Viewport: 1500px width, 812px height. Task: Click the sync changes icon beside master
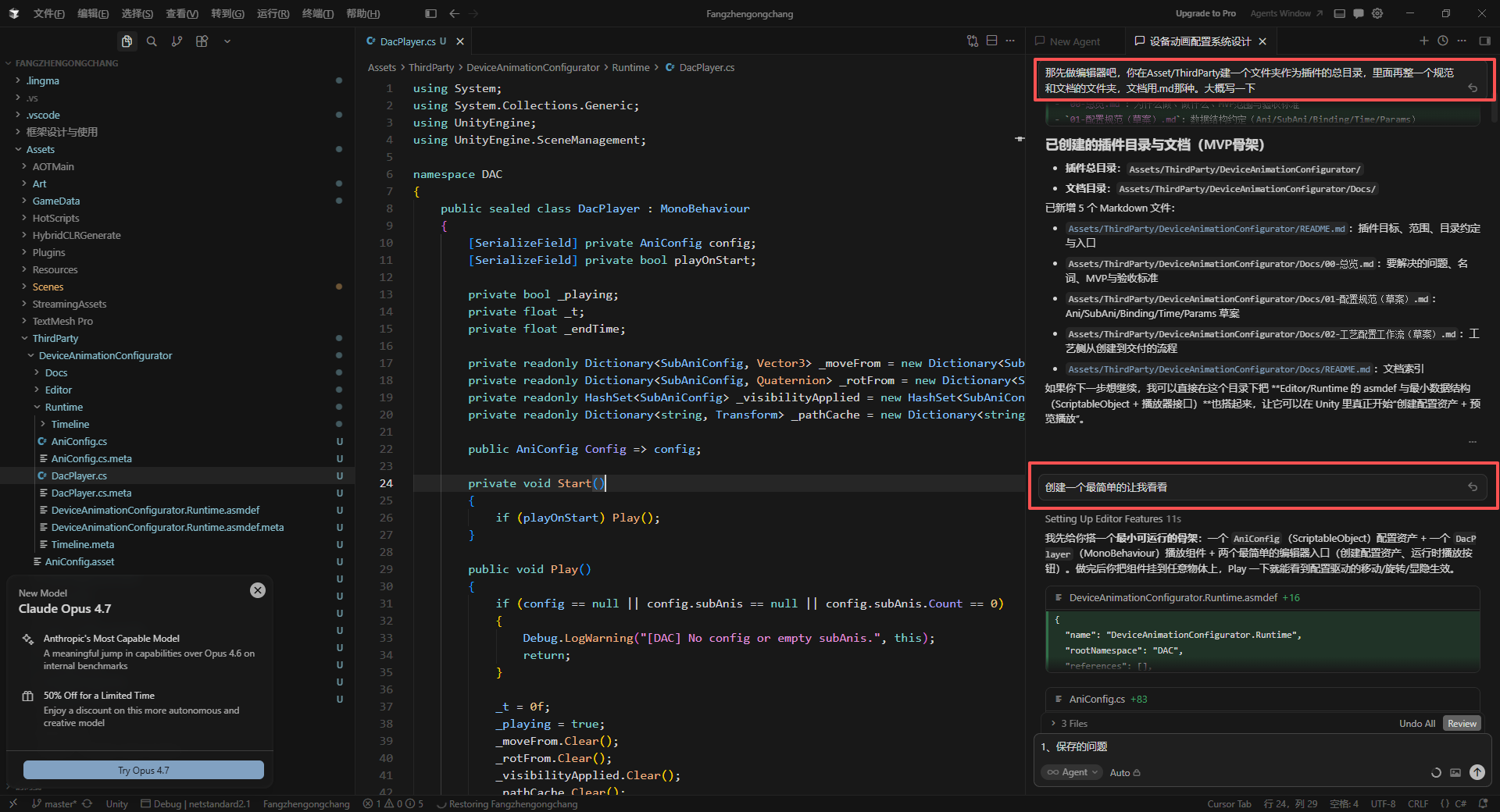(x=87, y=803)
